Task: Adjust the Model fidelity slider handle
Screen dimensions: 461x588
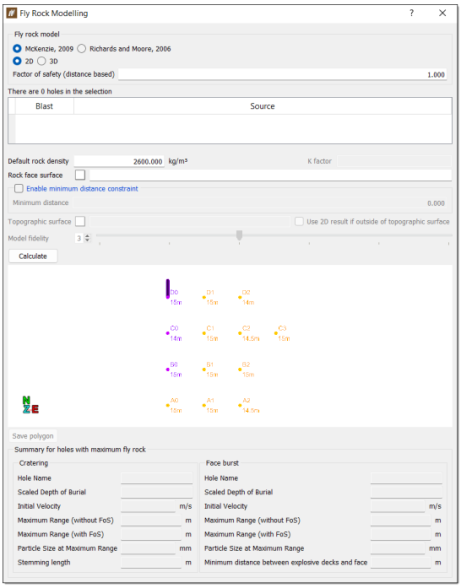Action: click(239, 235)
